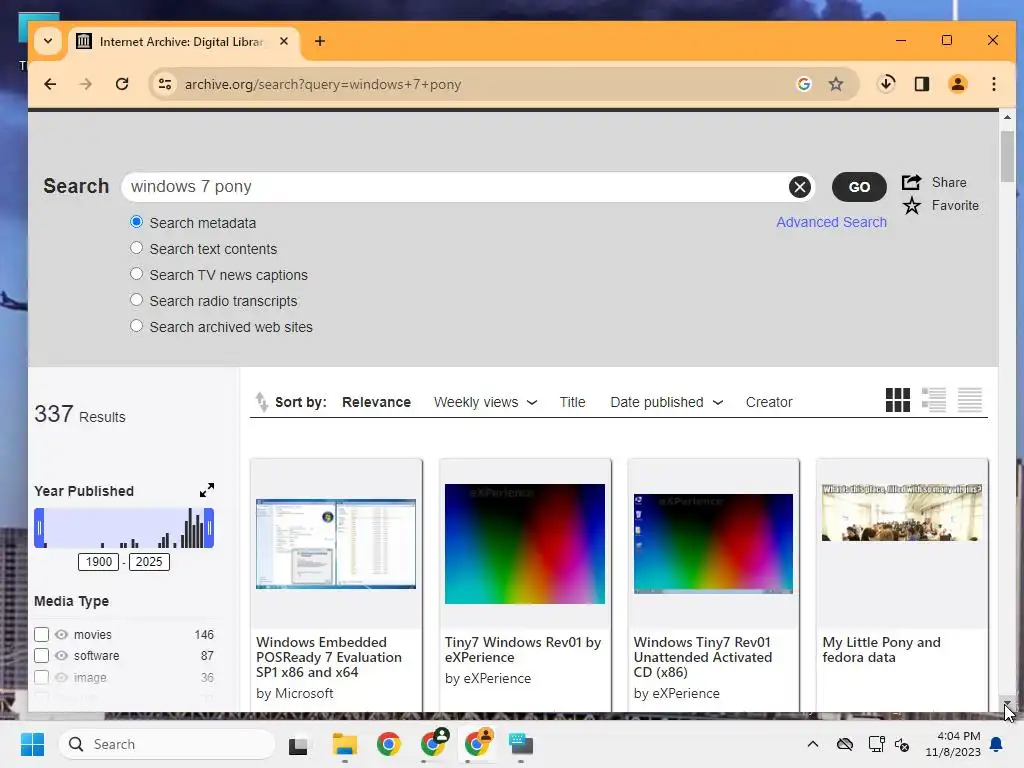Select Search archived web sites option
1024x768 pixels.
(136, 326)
